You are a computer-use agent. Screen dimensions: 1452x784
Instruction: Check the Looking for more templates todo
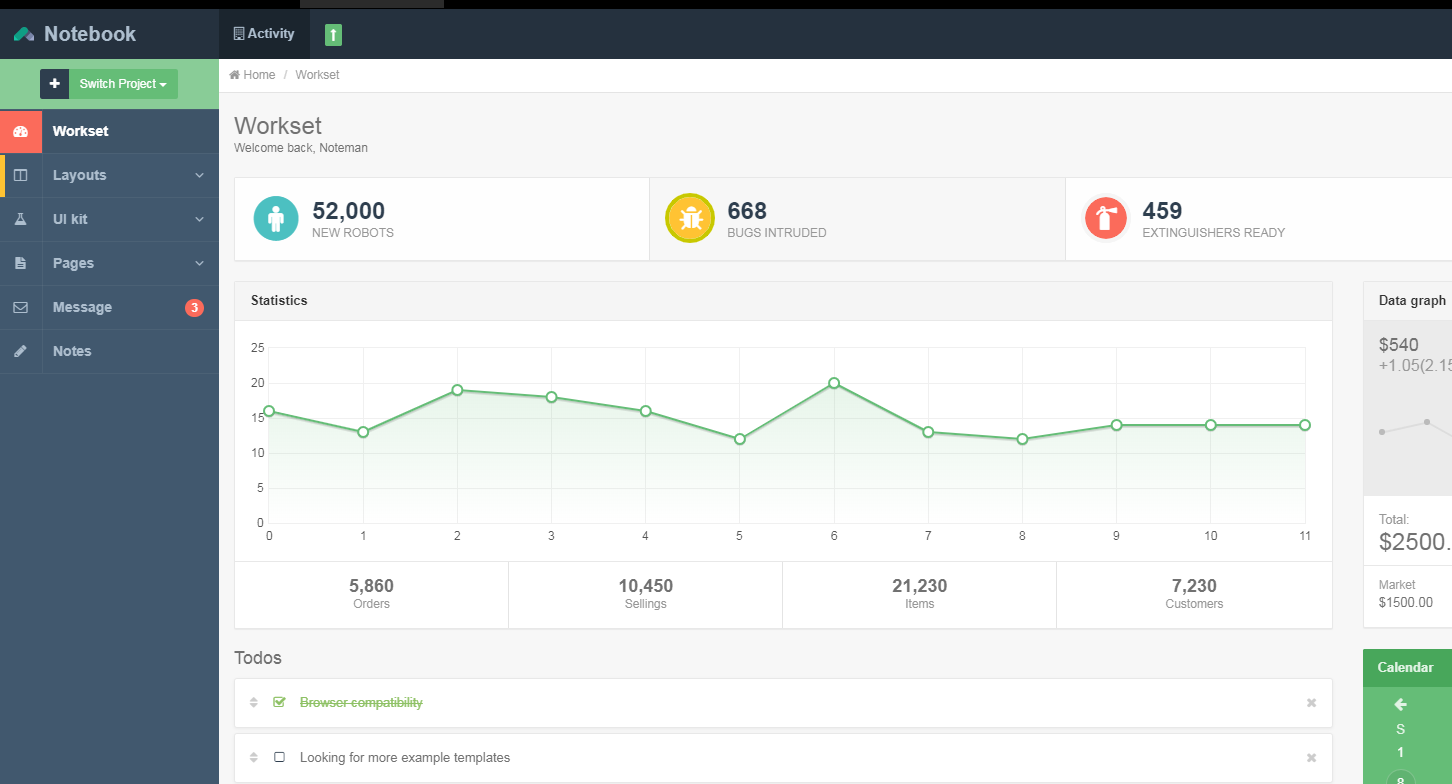point(279,758)
